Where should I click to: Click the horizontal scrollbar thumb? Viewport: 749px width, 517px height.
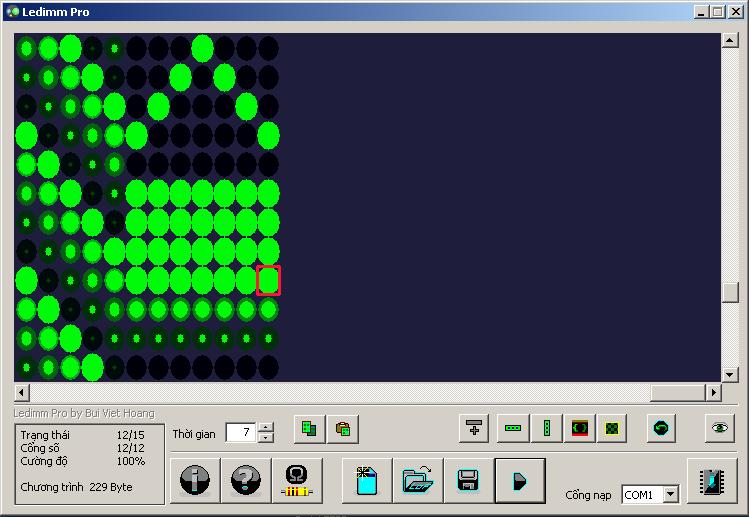(x=678, y=393)
